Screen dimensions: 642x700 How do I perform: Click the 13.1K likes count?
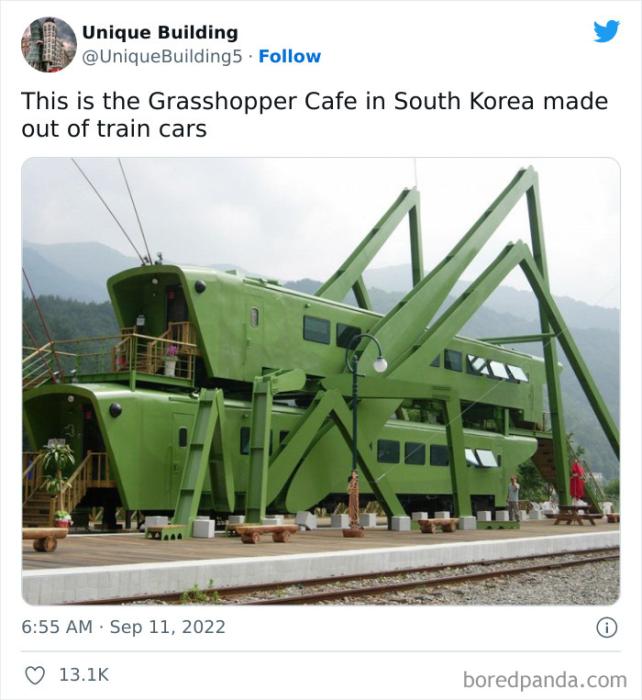(84, 675)
